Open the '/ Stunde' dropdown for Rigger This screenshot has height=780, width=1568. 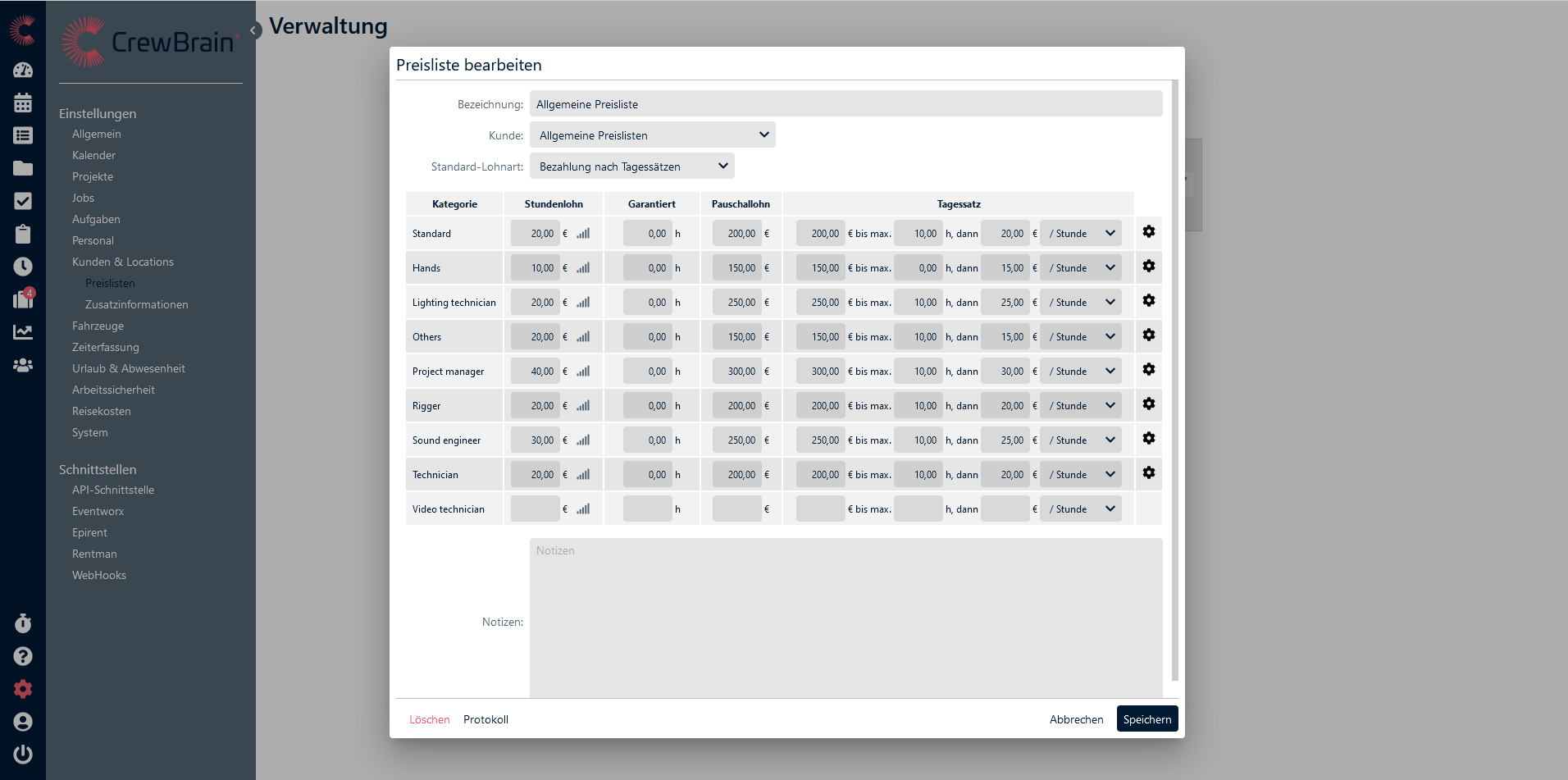coord(1080,406)
